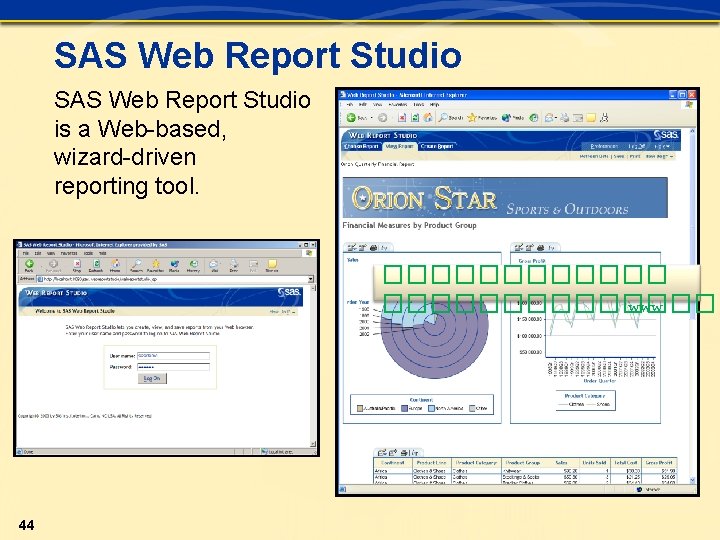Click History icon in the login browser window
The height and width of the screenshot is (540, 720).
(x=194, y=264)
